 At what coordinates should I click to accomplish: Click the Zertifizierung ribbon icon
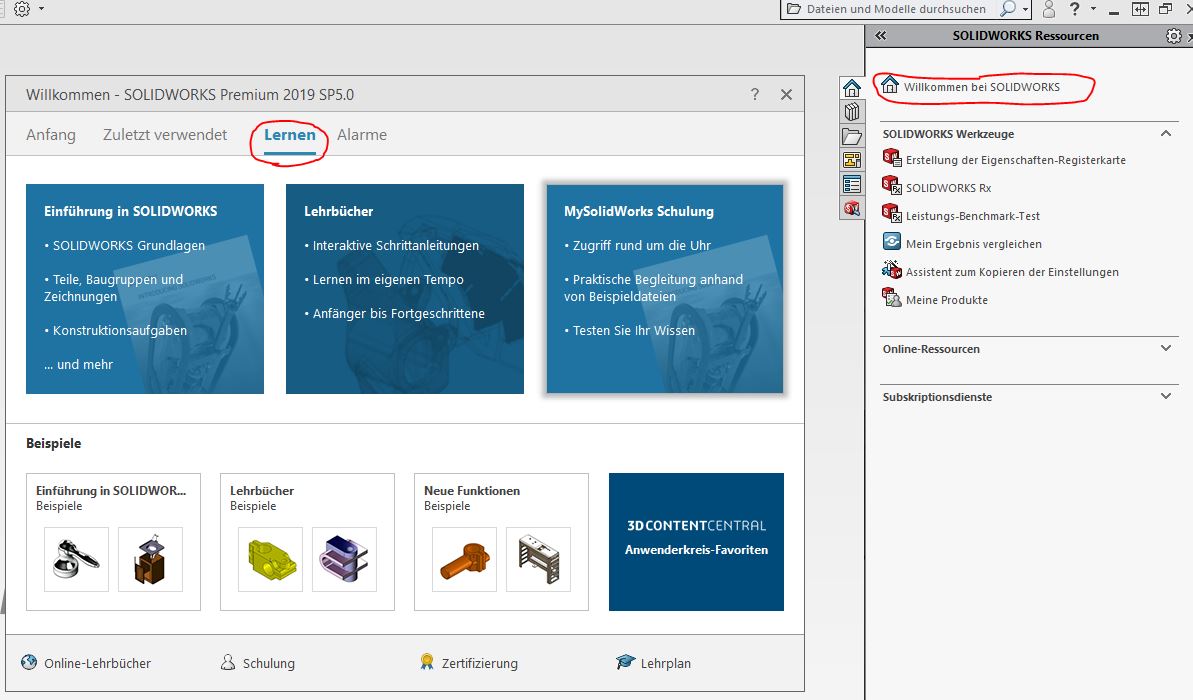pyautogui.click(x=427, y=662)
